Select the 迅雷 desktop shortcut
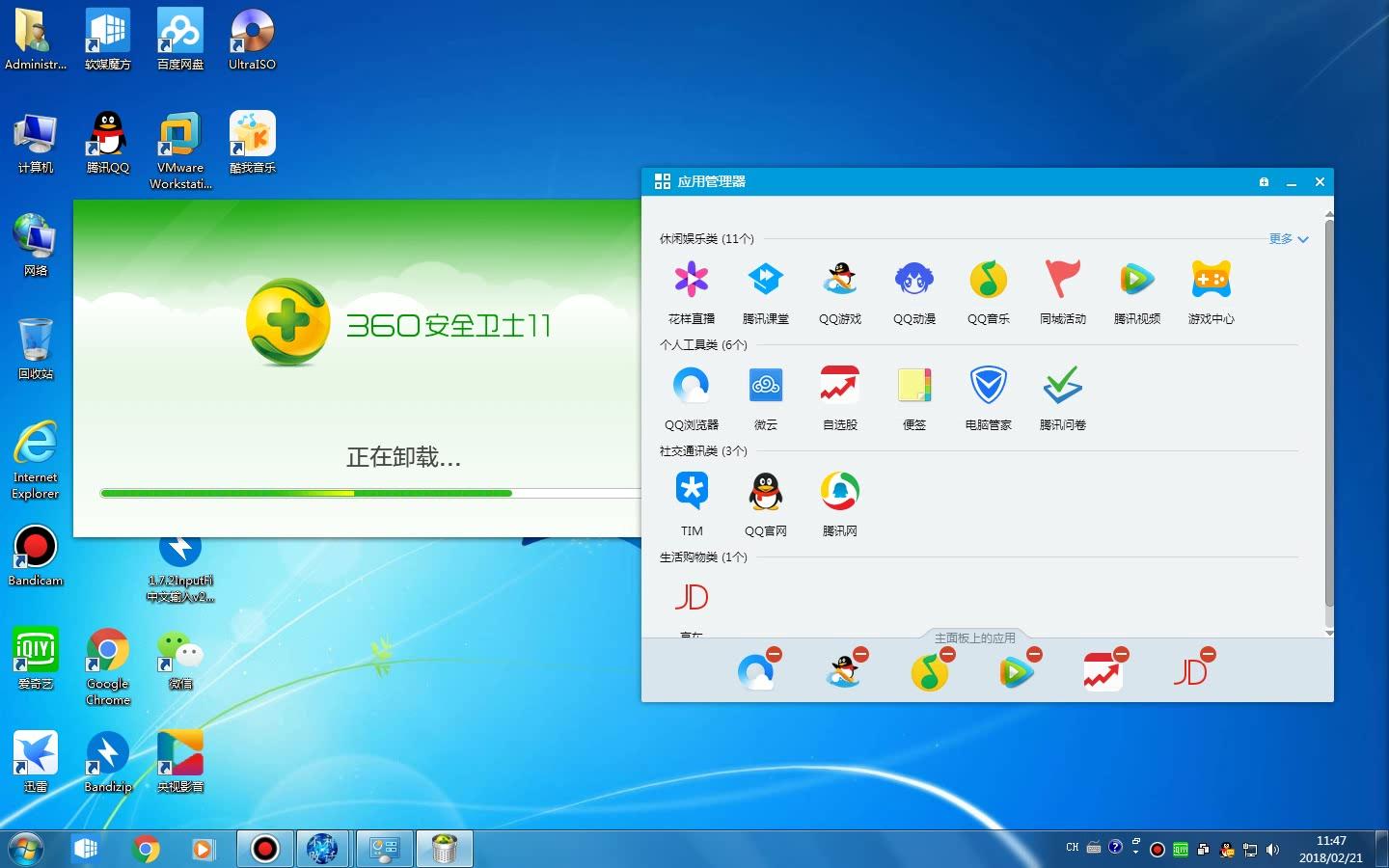Image resolution: width=1389 pixels, height=868 pixels. (36, 762)
